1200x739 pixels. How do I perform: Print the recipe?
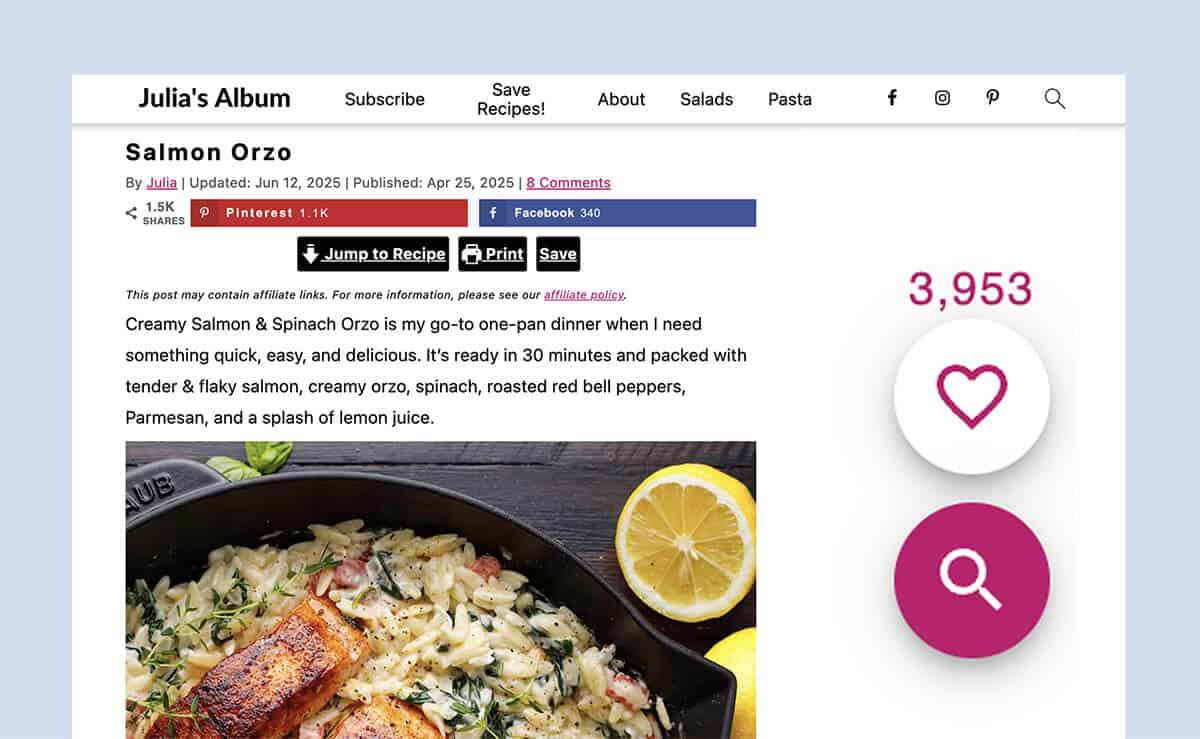(x=492, y=254)
